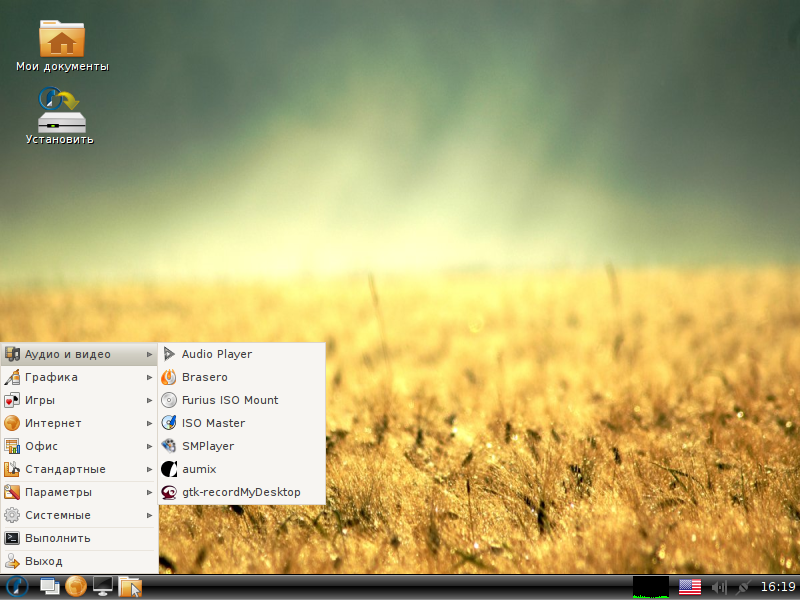Click the 16:19 clock on taskbar
800x600 pixels.
point(778,587)
